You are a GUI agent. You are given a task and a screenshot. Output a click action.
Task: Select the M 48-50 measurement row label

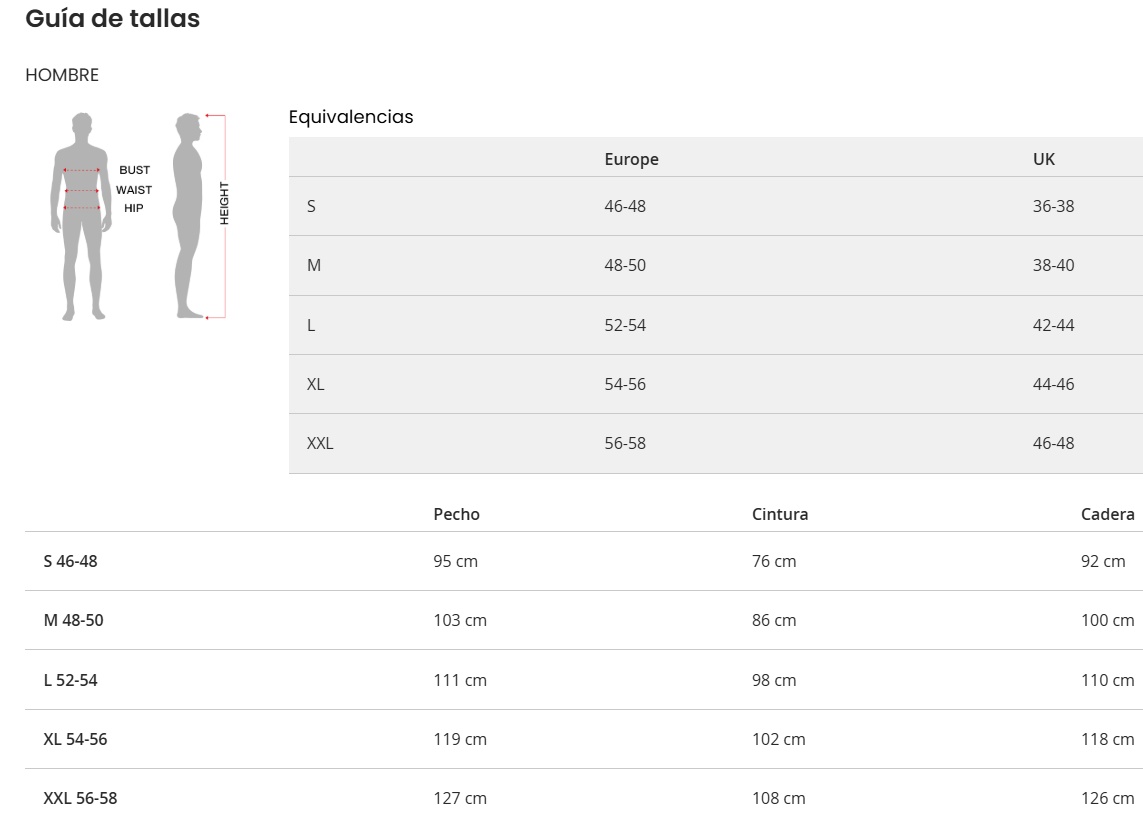[x=73, y=620]
